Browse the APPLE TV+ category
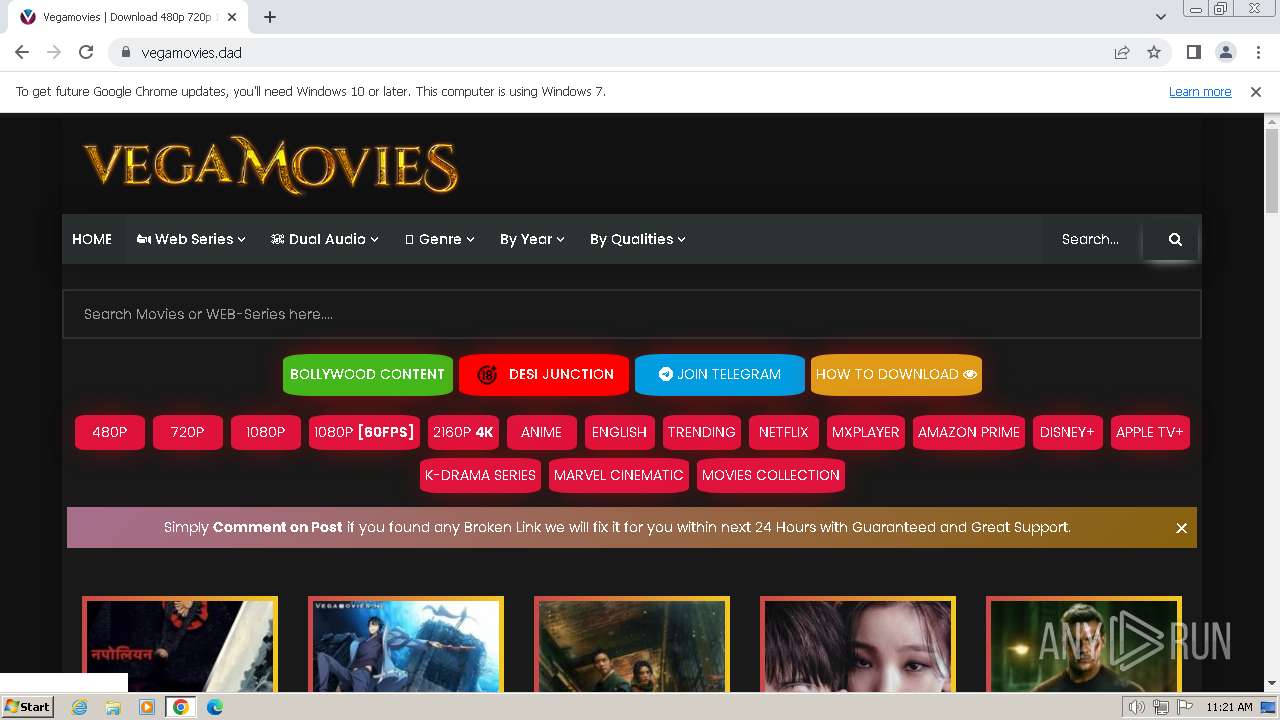The width and height of the screenshot is (1280, 720). (1150, 432)
